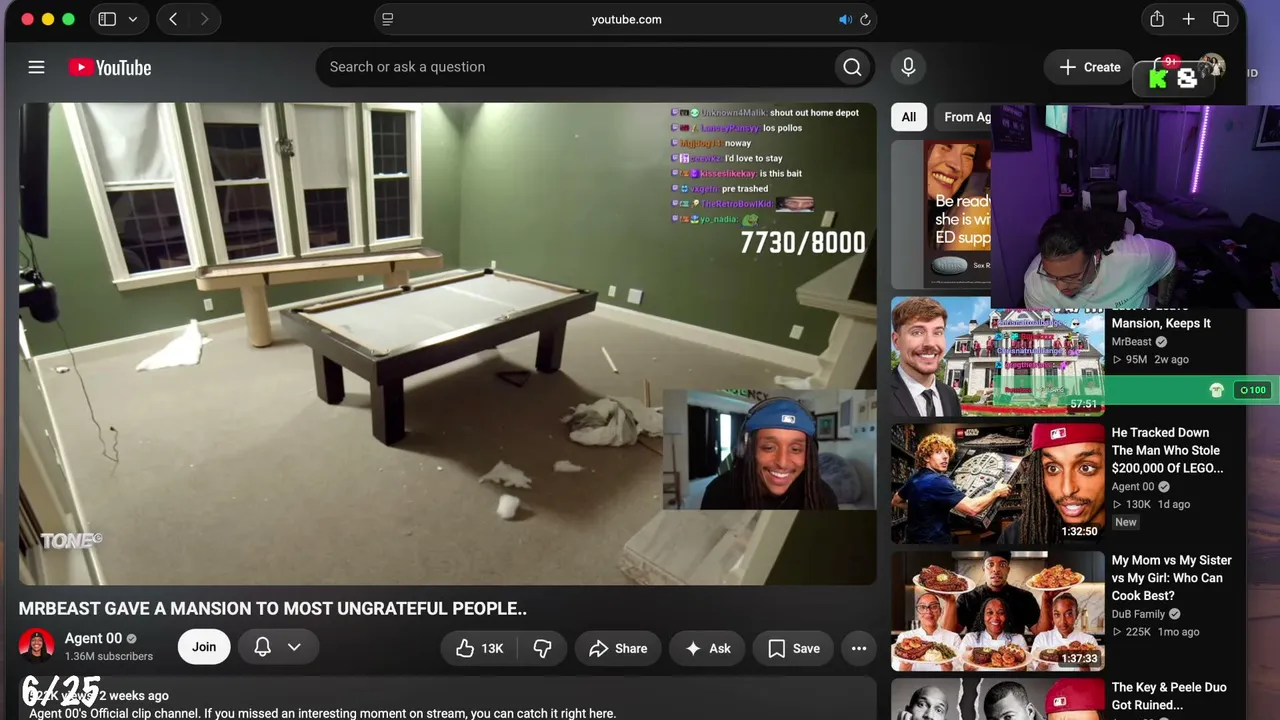Click the video title 'MRBEAST GAVE A MANSION'
Image resolution: width=1280 pixels, height=720 pixels.
(273, 608)
